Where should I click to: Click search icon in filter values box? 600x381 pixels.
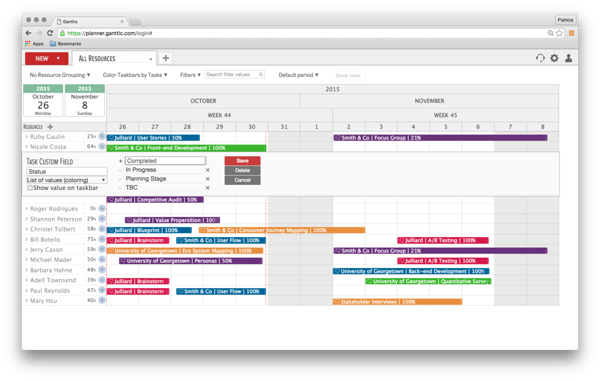tap(261, 75)
